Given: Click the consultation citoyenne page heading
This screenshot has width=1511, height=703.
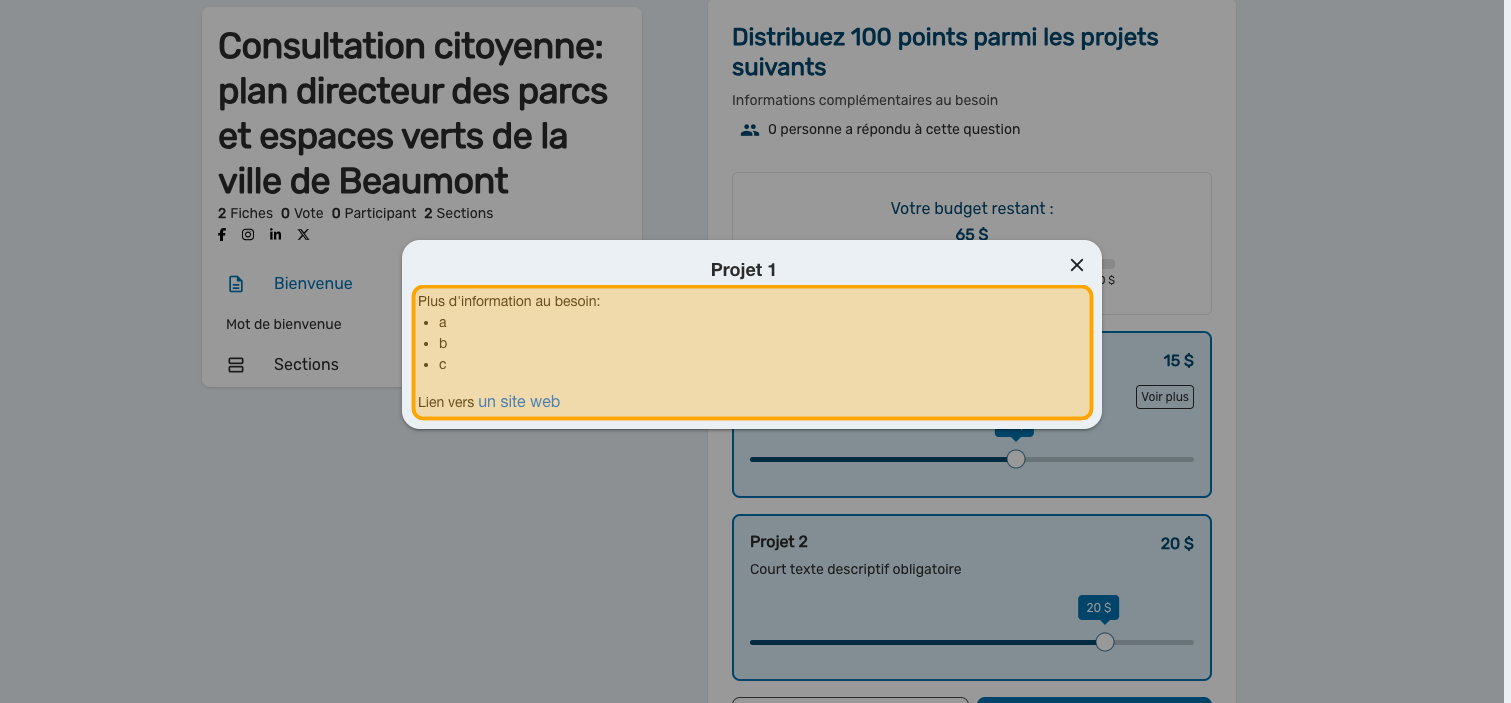Looking at the screenshot, I should coord(412,113).
